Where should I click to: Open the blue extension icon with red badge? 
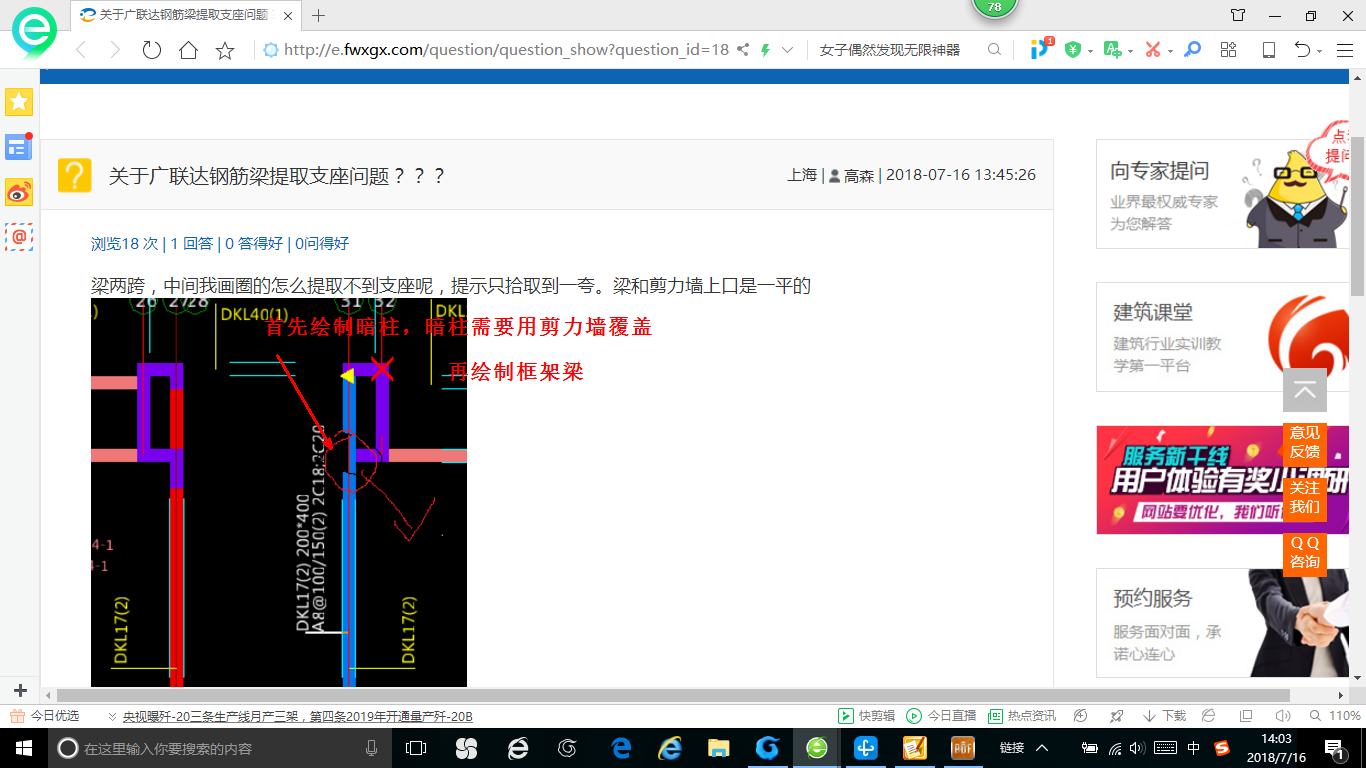click(1041, 49)
